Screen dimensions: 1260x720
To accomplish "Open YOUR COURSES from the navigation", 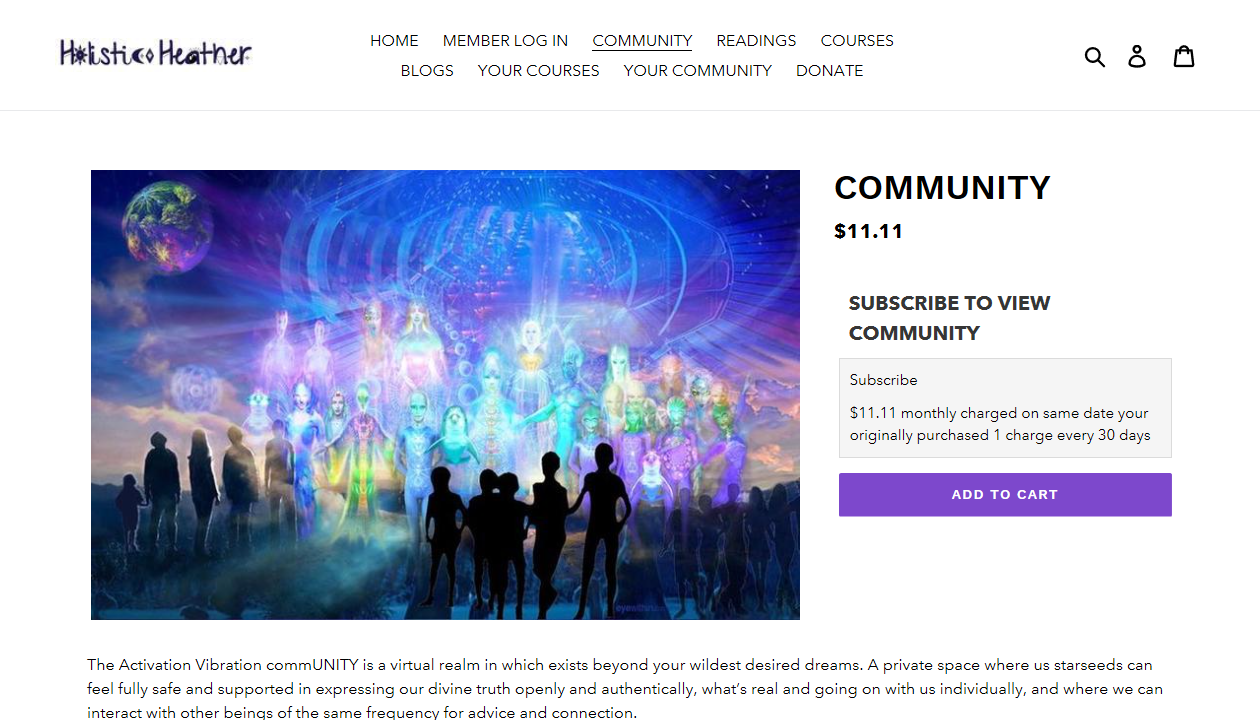I will (x=538, y=71).
